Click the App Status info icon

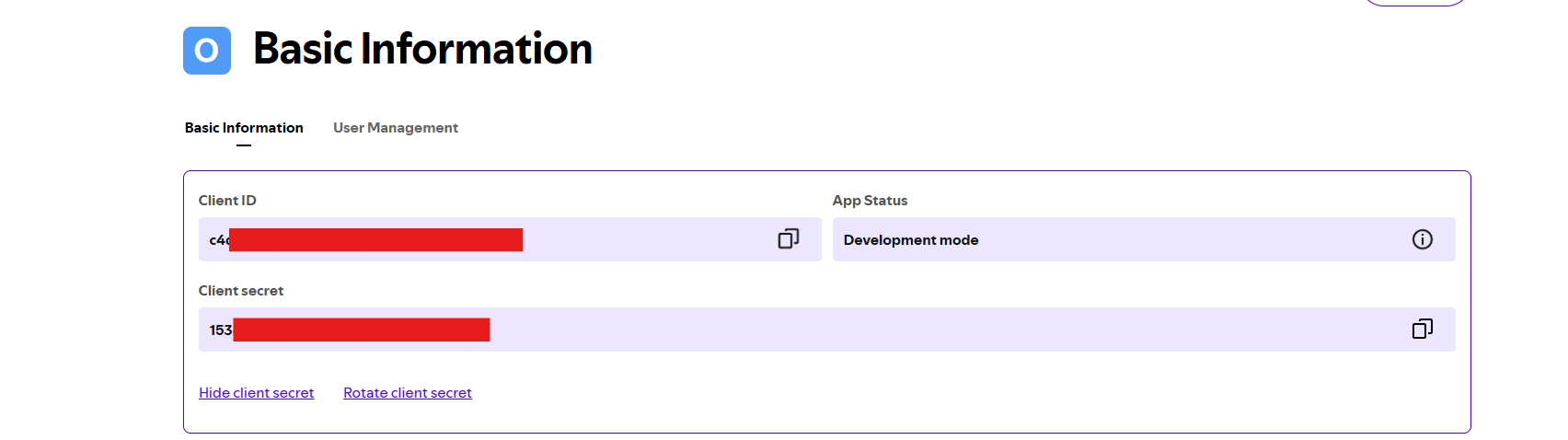pyautogui.click(x=1422, y=239)
